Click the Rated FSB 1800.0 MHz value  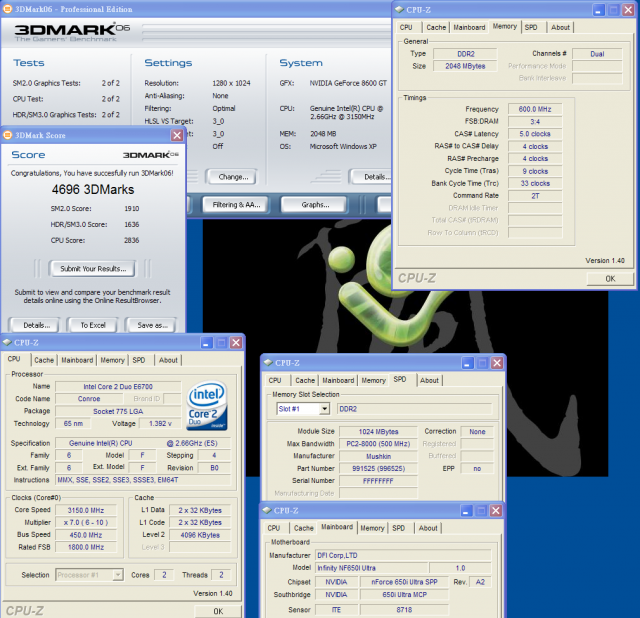pos(86,547)
